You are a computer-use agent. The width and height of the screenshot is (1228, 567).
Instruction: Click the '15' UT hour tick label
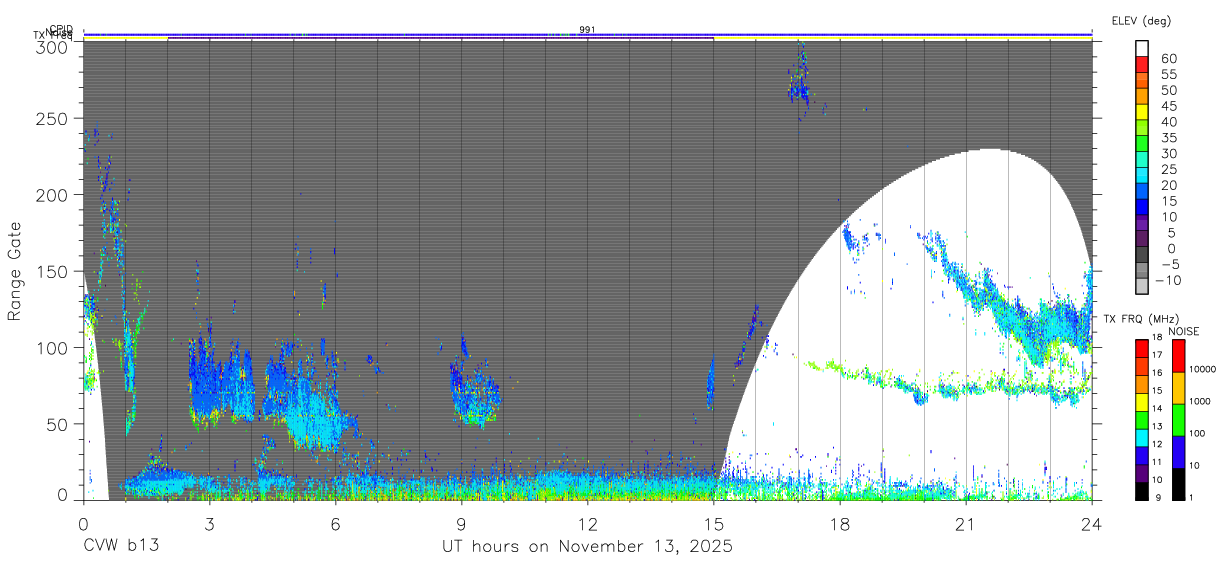pyautogui.click(x=713, y=523)
